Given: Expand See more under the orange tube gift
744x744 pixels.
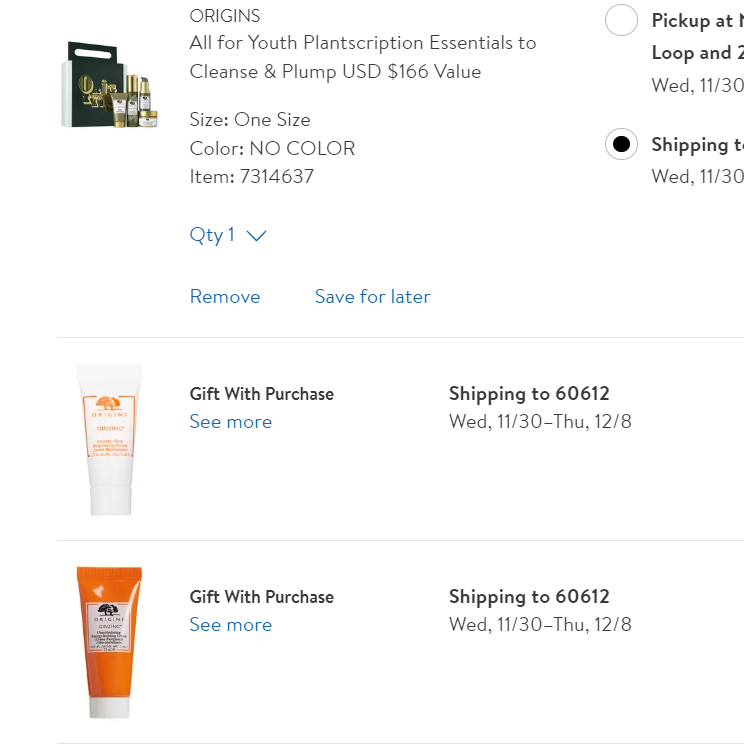Looking at the screenshot, I should tap(231, 625).
